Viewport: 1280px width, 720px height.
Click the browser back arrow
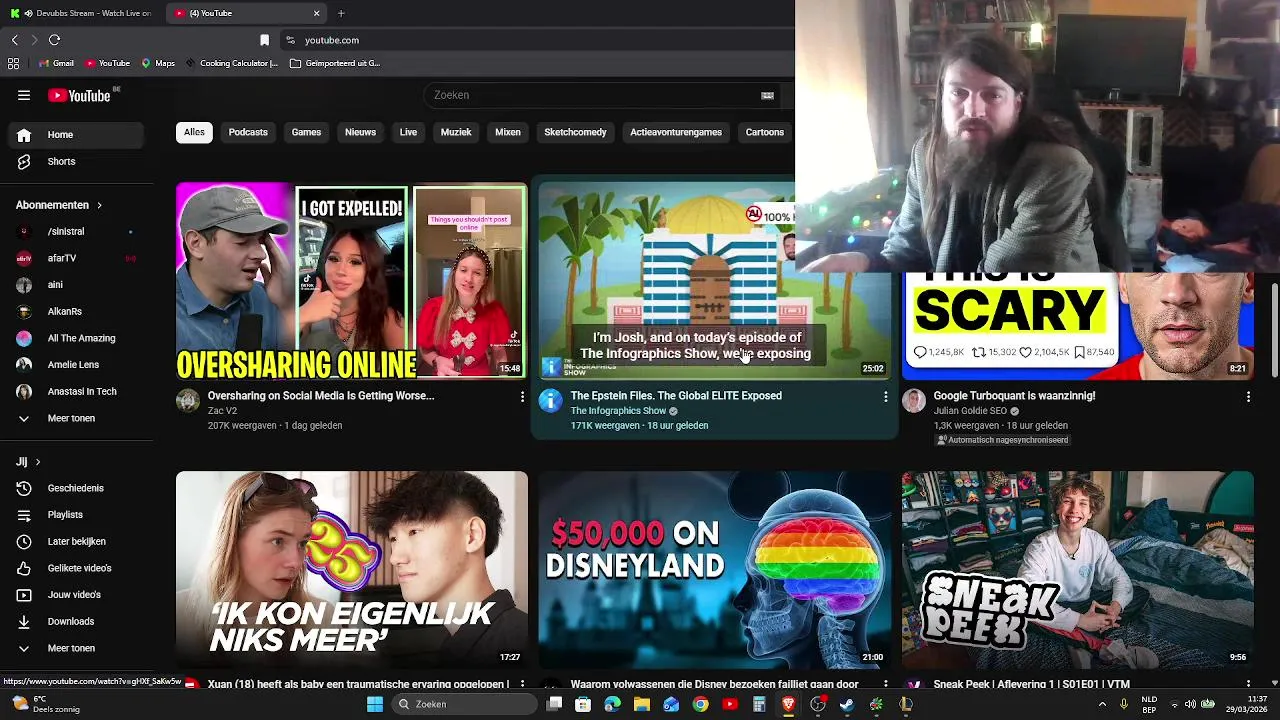(14, 40)
